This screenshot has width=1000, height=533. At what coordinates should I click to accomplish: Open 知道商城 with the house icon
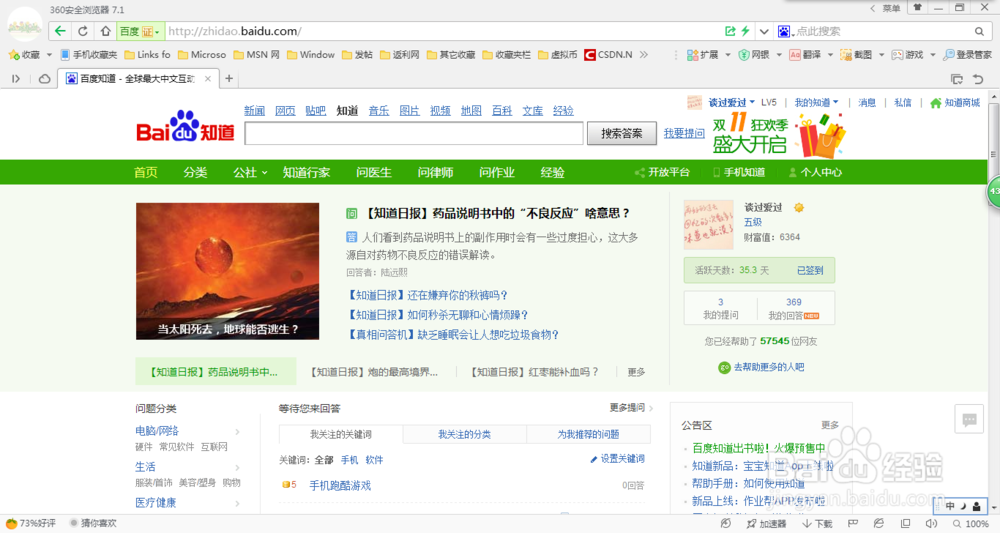coord(955,103)
